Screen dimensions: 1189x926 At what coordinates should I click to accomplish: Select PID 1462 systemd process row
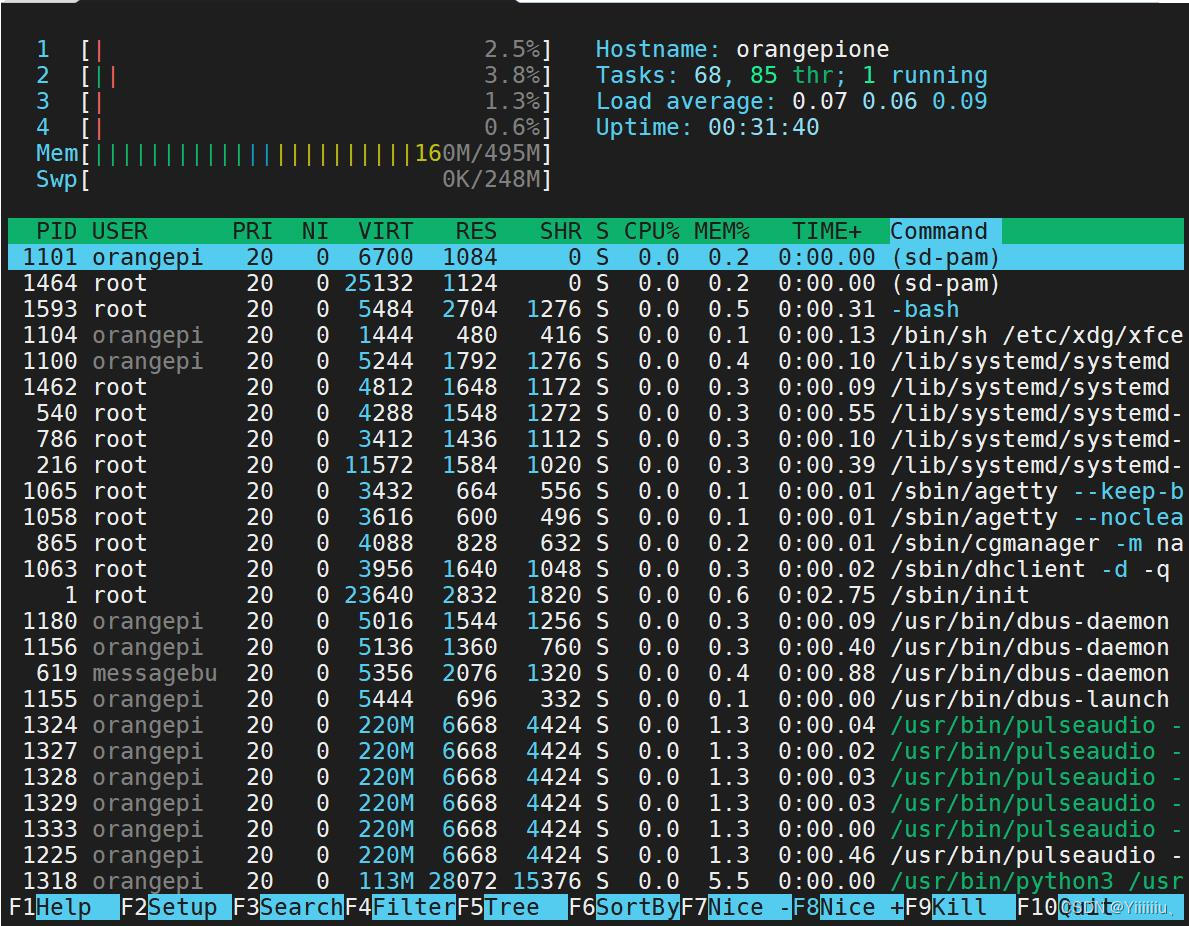click(x=595, y=387)
